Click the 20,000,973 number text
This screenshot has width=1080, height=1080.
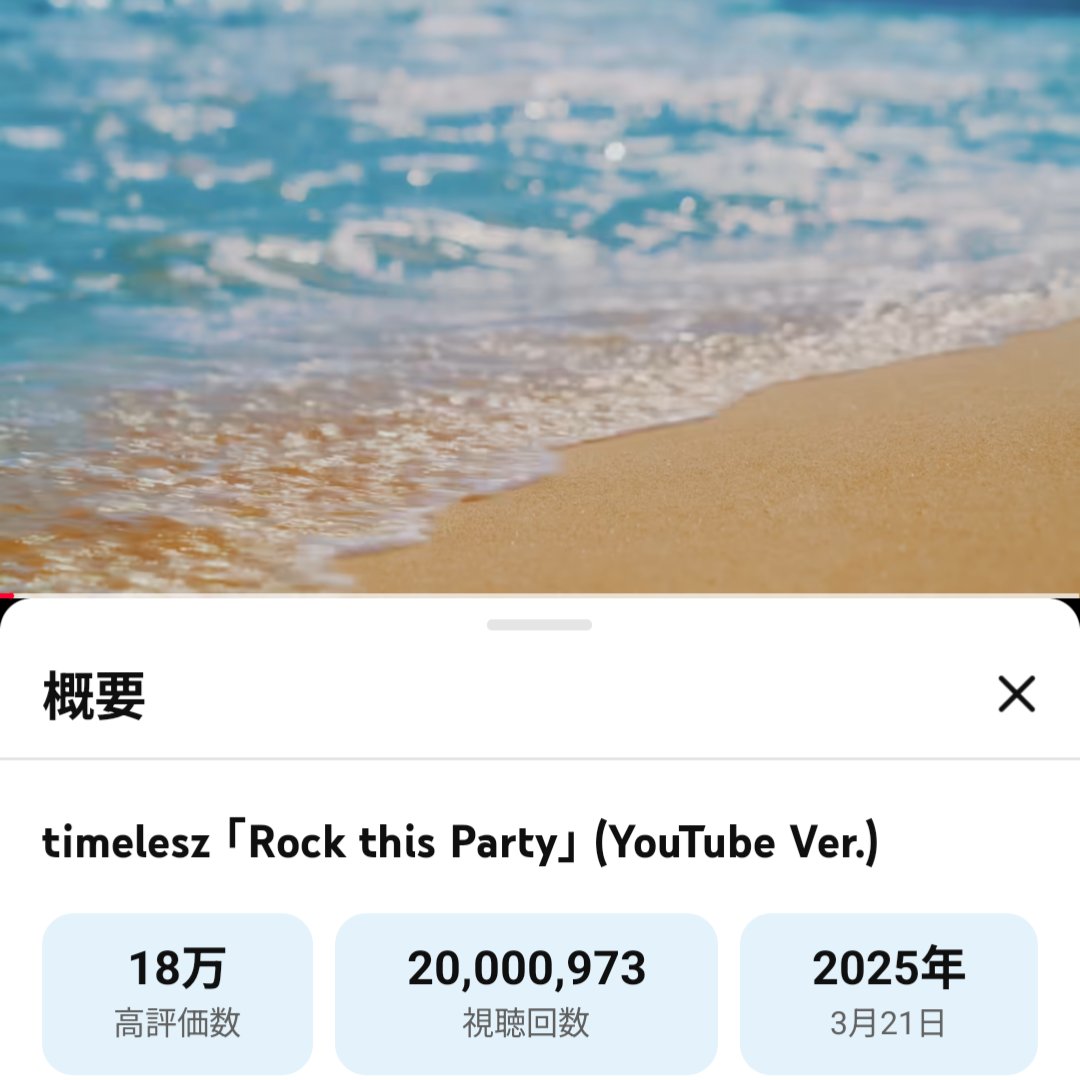pos(526,968)
